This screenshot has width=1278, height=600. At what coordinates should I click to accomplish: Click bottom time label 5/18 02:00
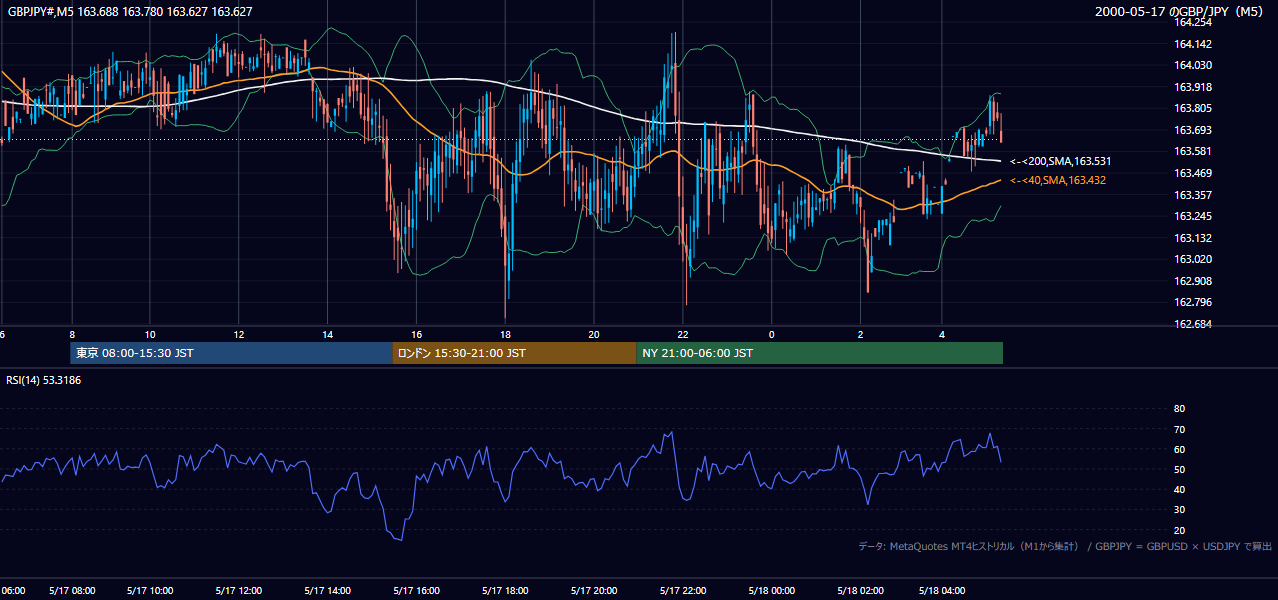point(860,591)
